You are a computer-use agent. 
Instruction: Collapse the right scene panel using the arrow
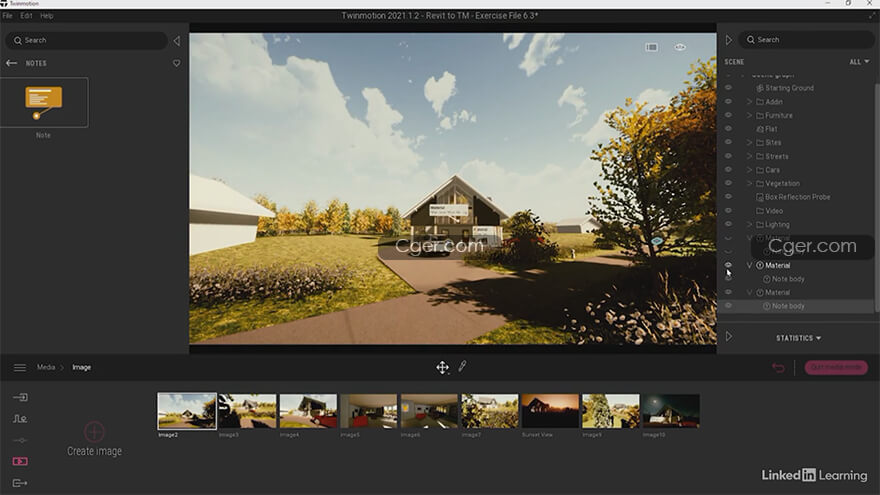(728, 40)
